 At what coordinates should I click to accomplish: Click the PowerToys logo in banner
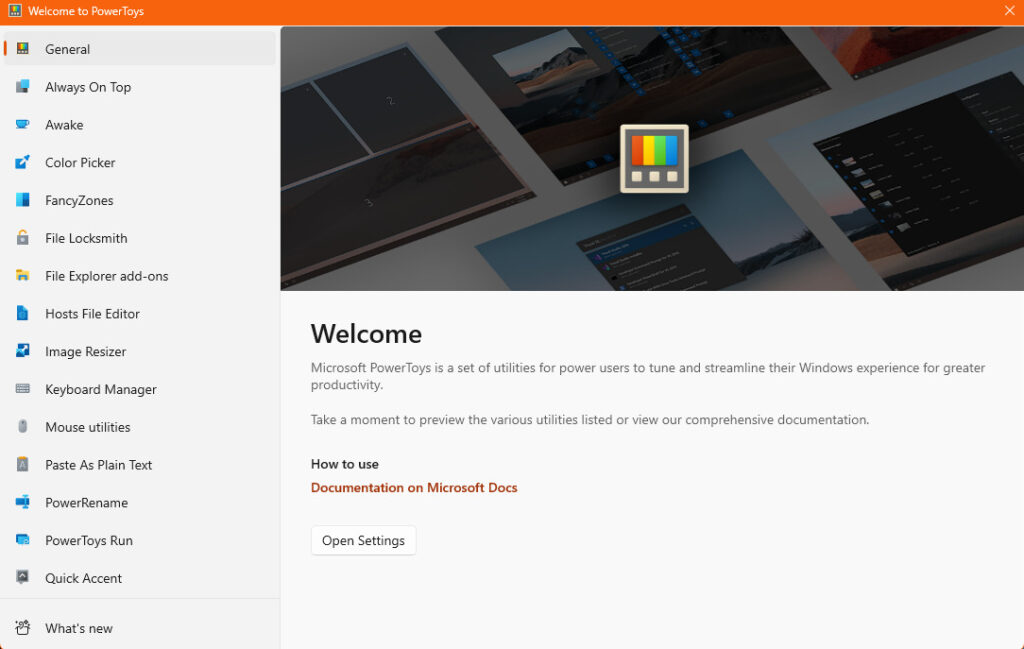pyautogui.click(x=654, y=159)
